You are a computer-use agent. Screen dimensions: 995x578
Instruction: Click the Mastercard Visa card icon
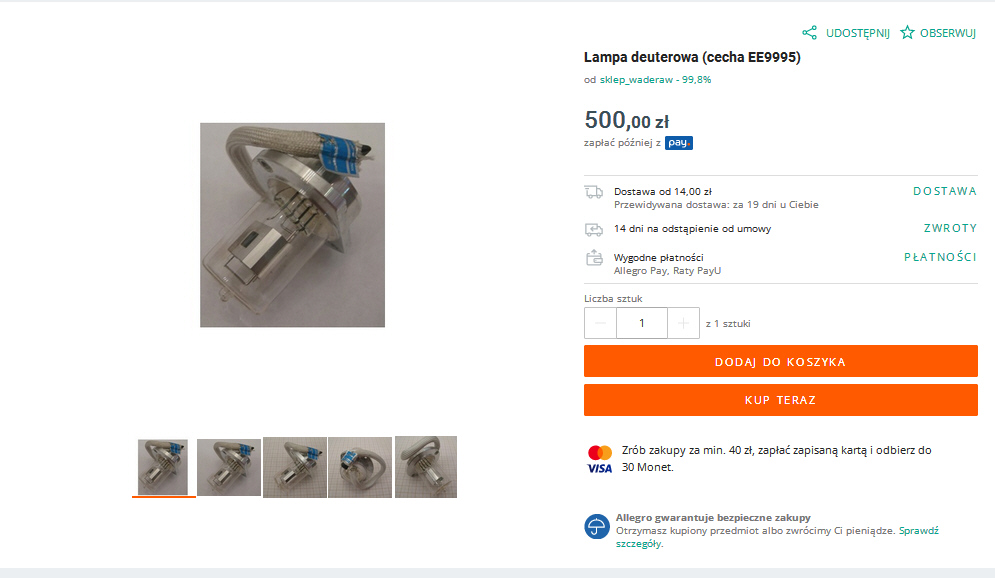(x=600, y=460)
